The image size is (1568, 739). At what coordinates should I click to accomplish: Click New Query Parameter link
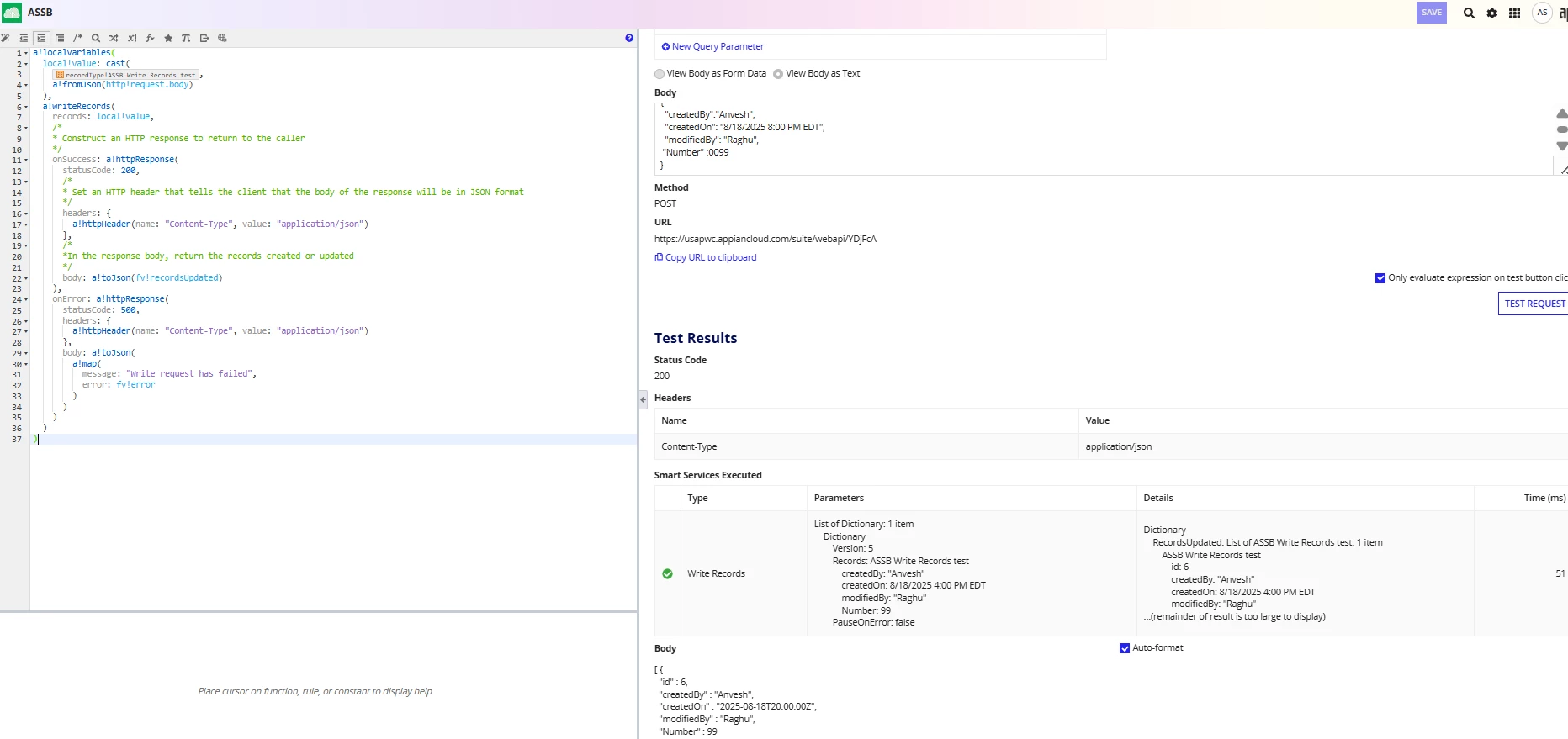click(x=718, y=46)
